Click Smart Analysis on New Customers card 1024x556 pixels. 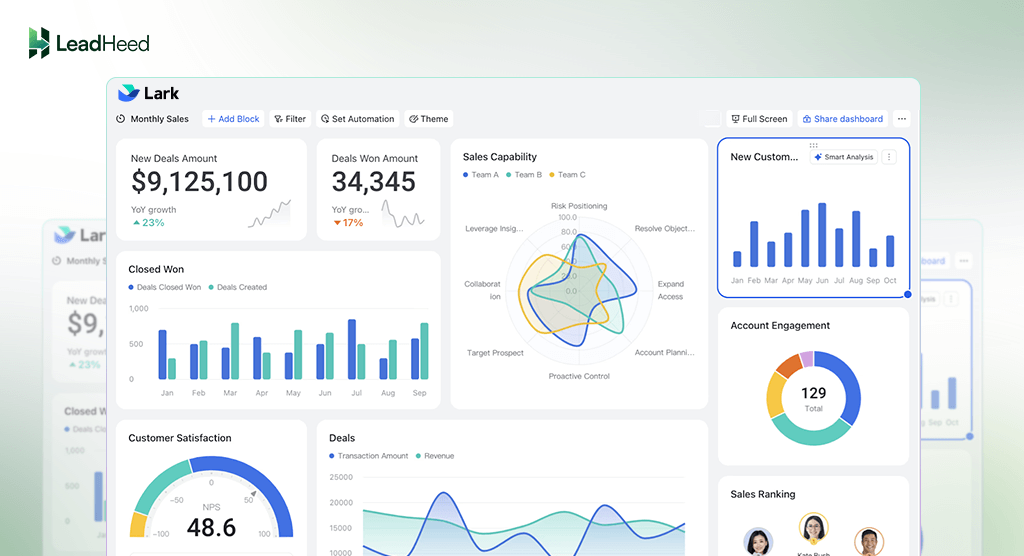point(844,157)
